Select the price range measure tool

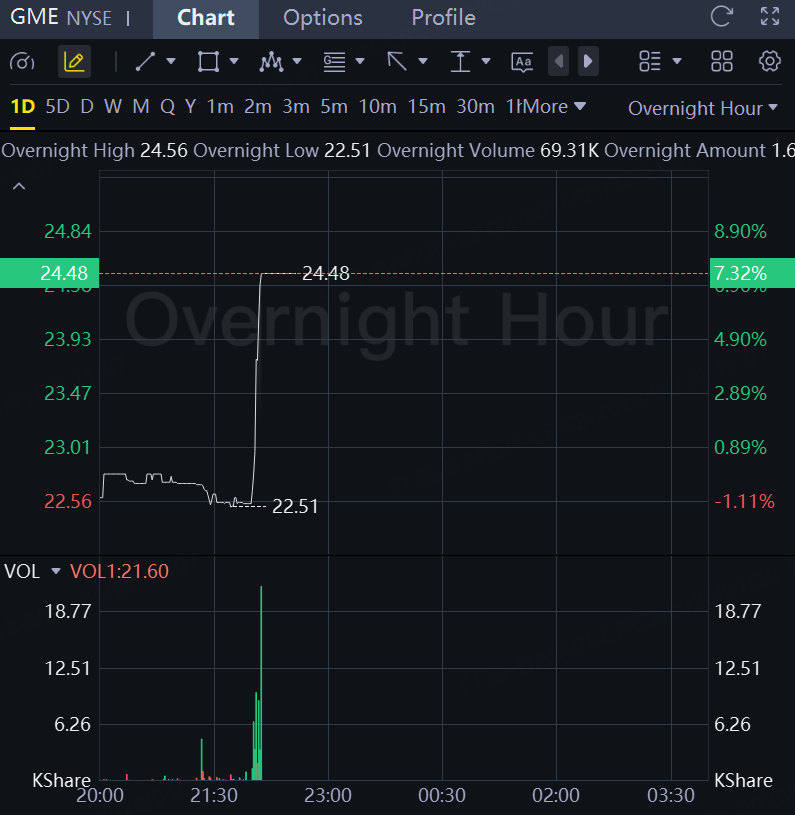point(460,62)
